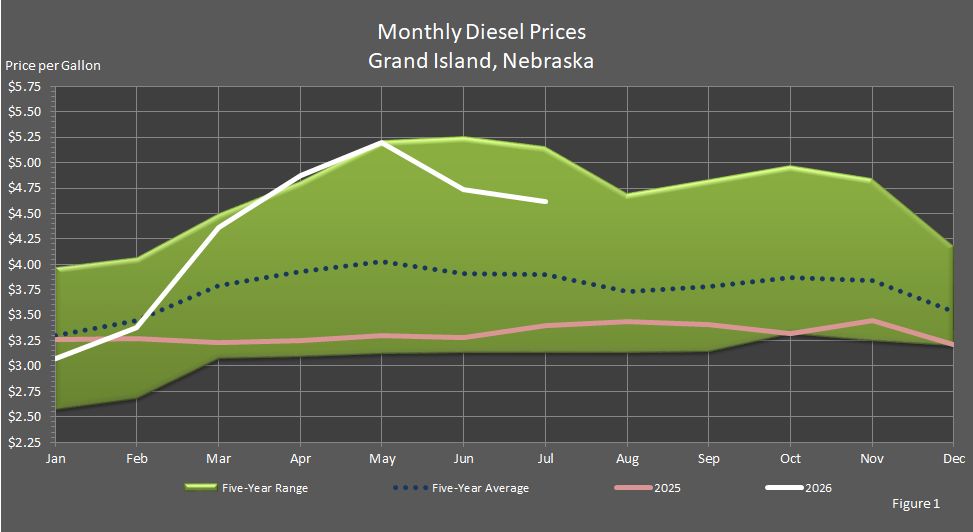Click the May x-axis label
The image size is (973, 532).
tap(382, 459)
